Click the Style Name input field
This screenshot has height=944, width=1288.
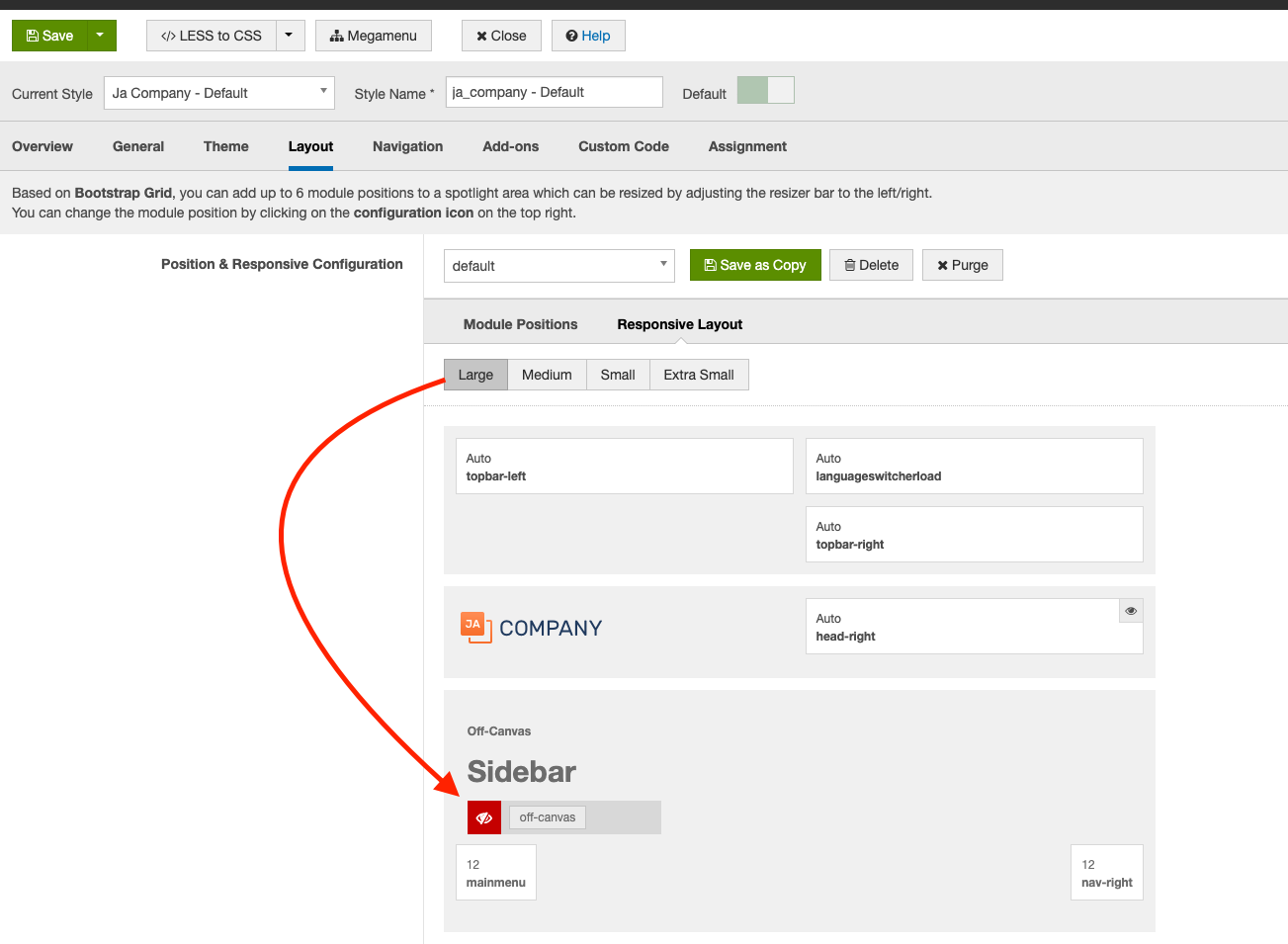554,92
